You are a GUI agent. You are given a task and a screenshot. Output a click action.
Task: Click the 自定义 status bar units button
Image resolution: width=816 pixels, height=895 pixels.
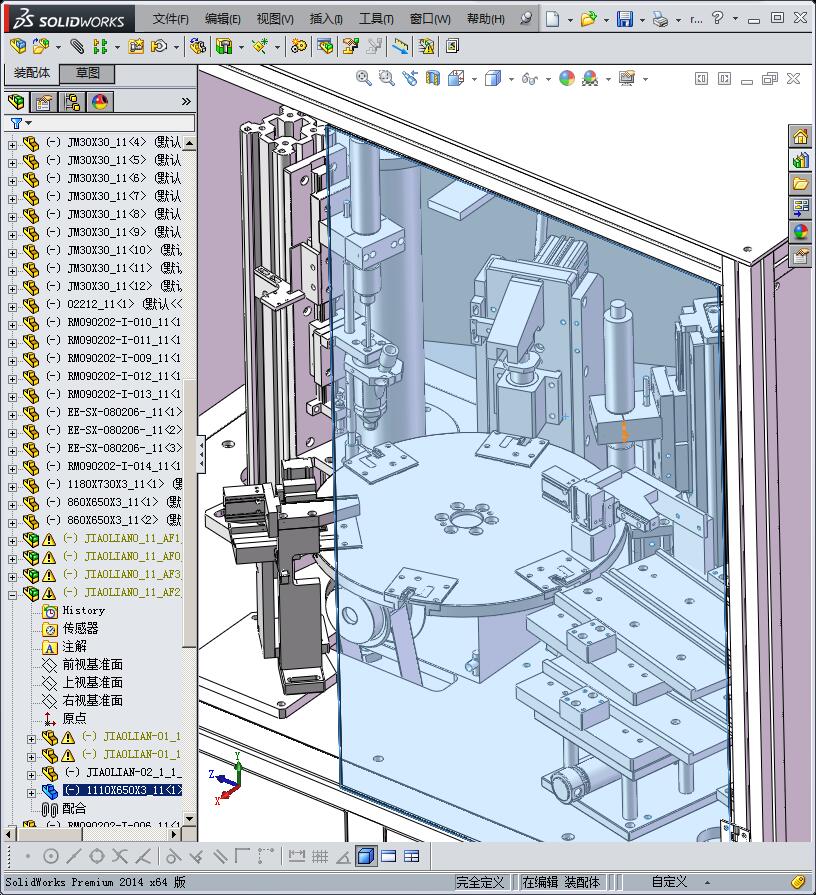coord(669,882)
